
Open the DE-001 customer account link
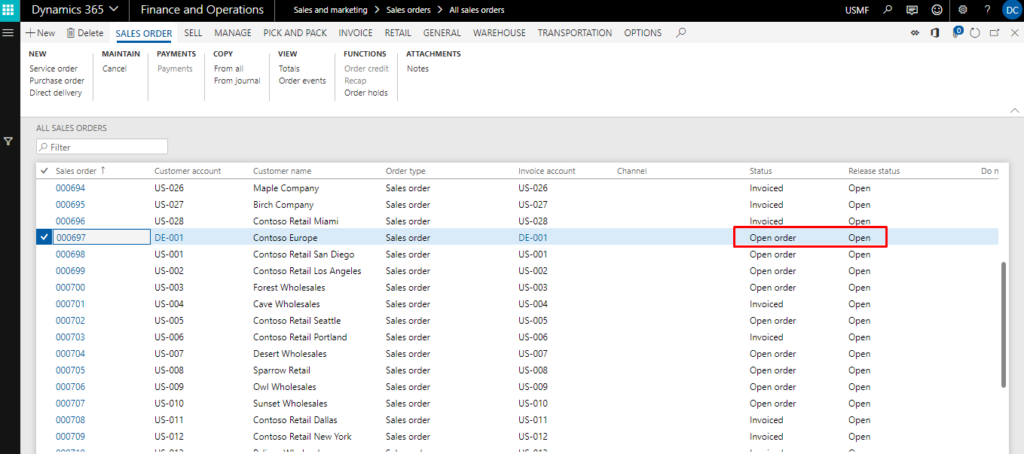[x=169, y=238]
